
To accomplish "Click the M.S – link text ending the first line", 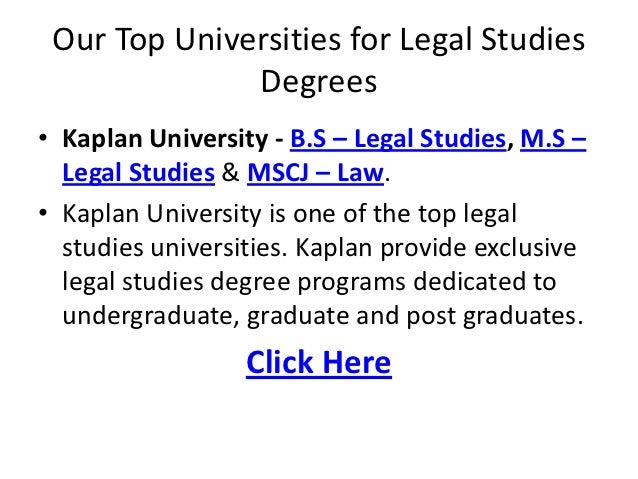I will click(x=553, y=138).
